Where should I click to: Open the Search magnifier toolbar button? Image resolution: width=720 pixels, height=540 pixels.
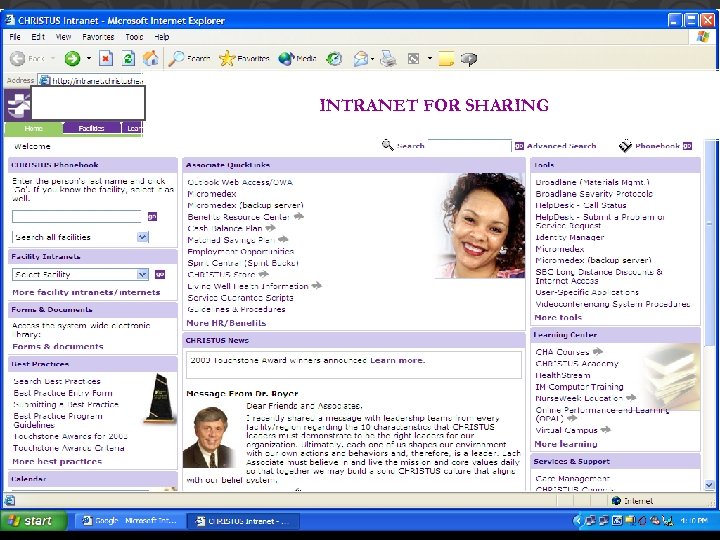tap(189, 58)
